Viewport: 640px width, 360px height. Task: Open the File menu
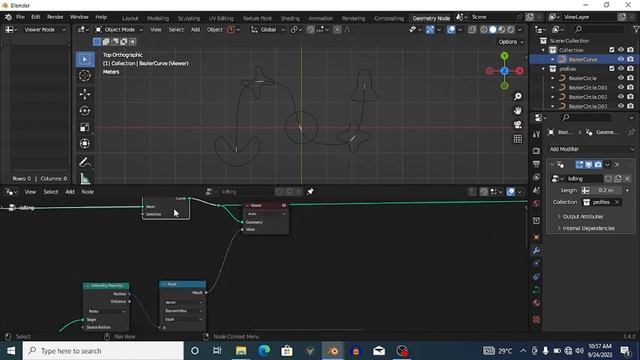(20, 17)
